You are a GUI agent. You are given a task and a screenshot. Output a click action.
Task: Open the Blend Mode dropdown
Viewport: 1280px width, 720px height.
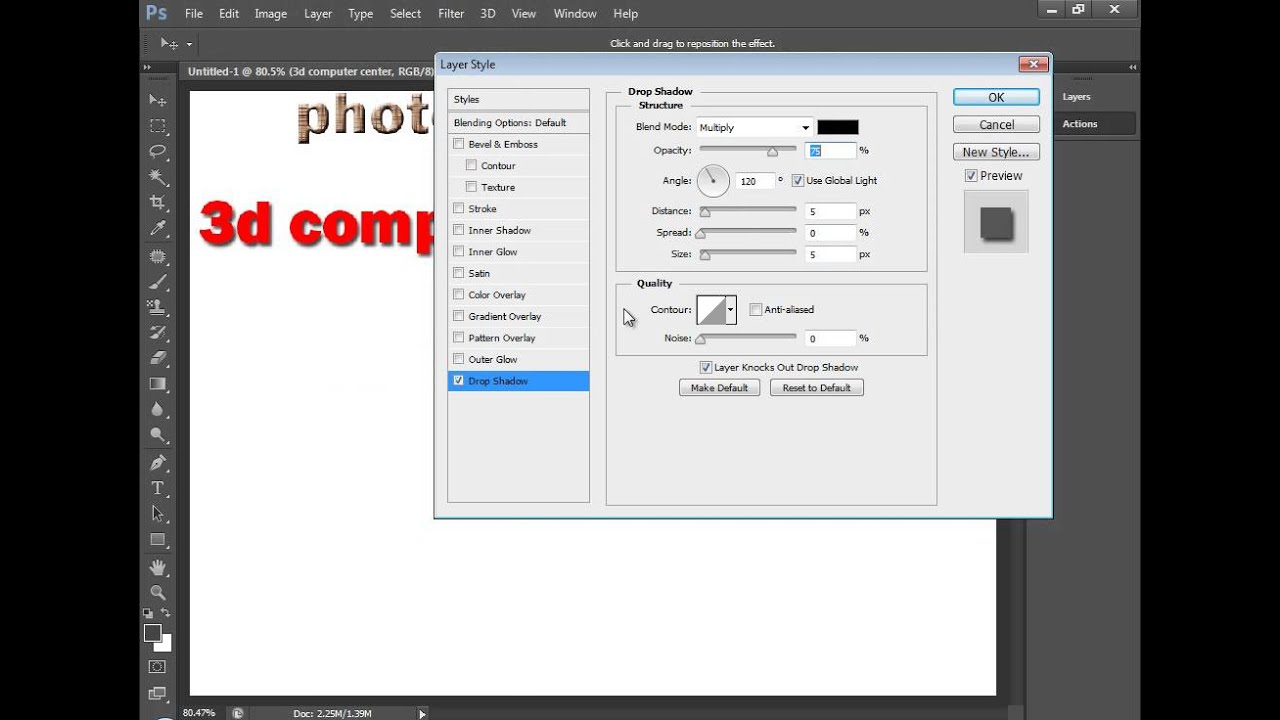754,128
